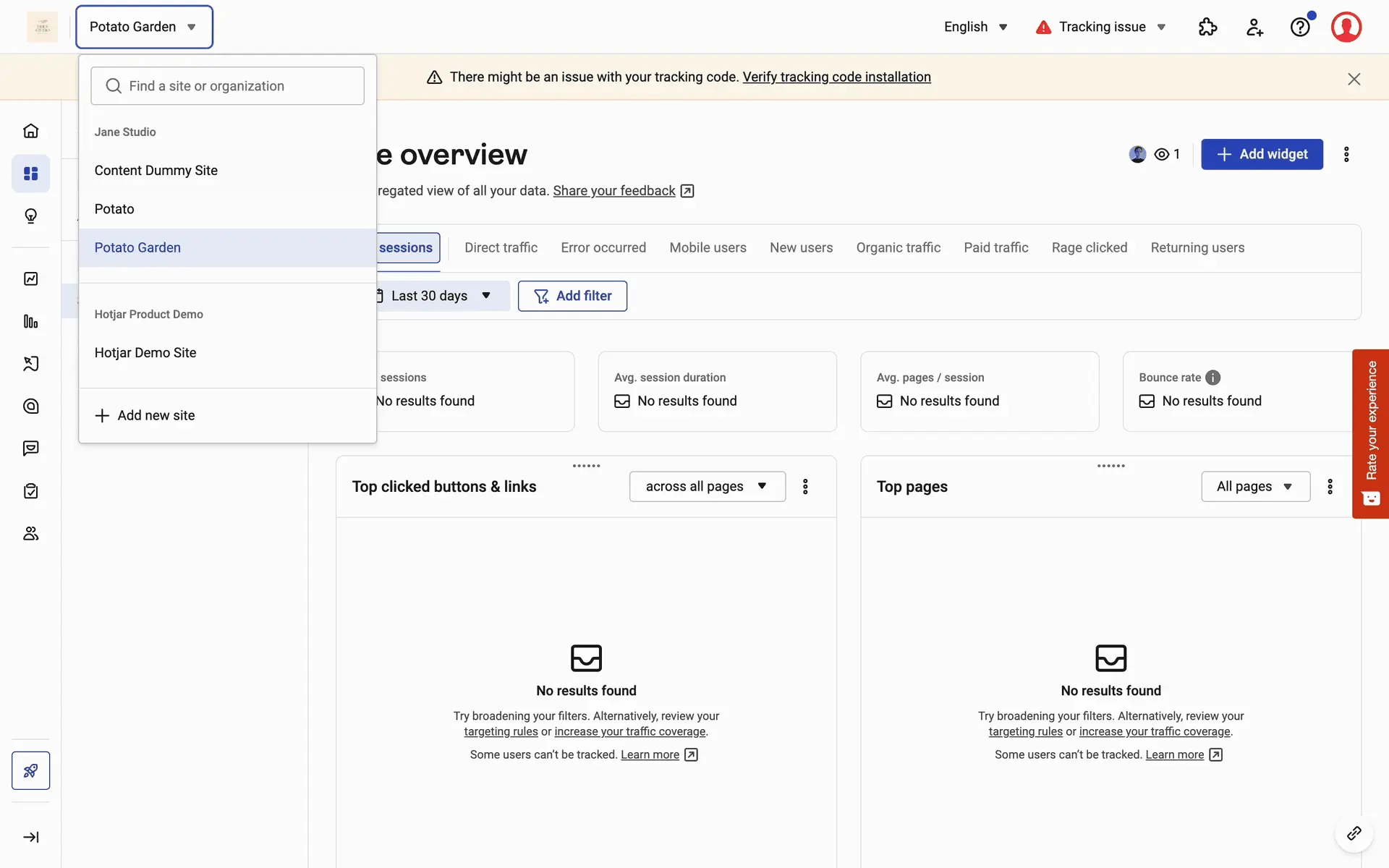This screenshot has width=1389, height=868.
Task: Click the viewers eye icon
Action: point(1162,154)
